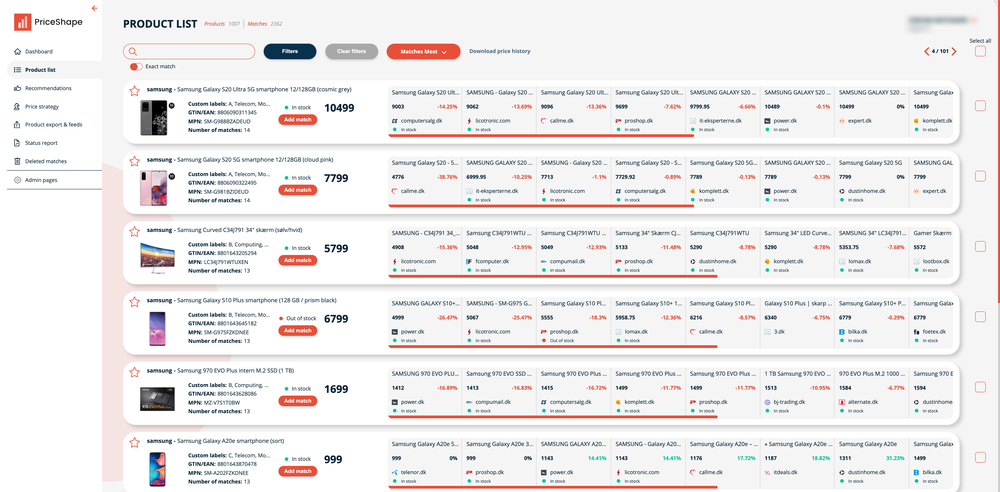
Task: Collapse sidebar with the red arrow
Action: (94, 8)
